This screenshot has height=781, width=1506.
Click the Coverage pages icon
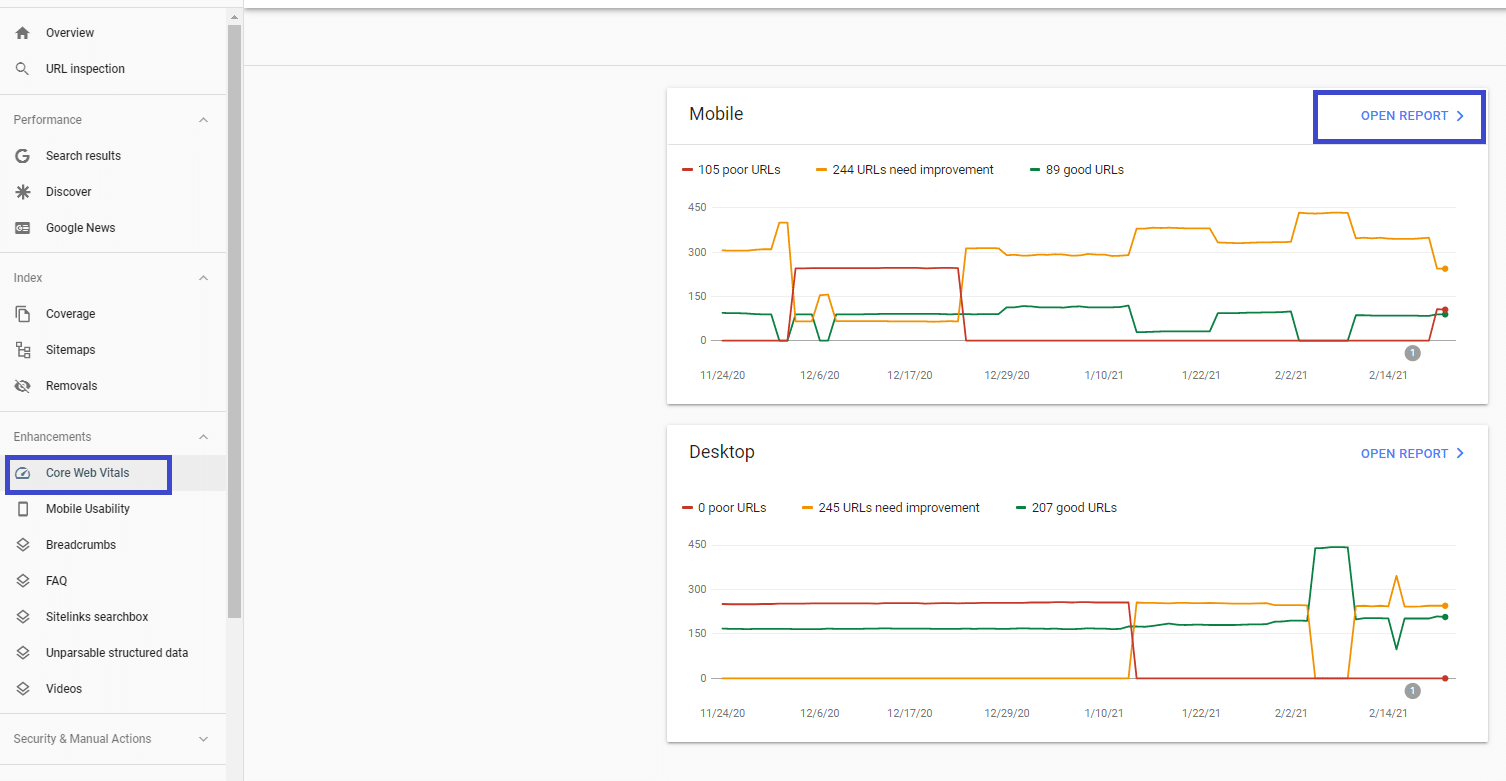point(22,313)
